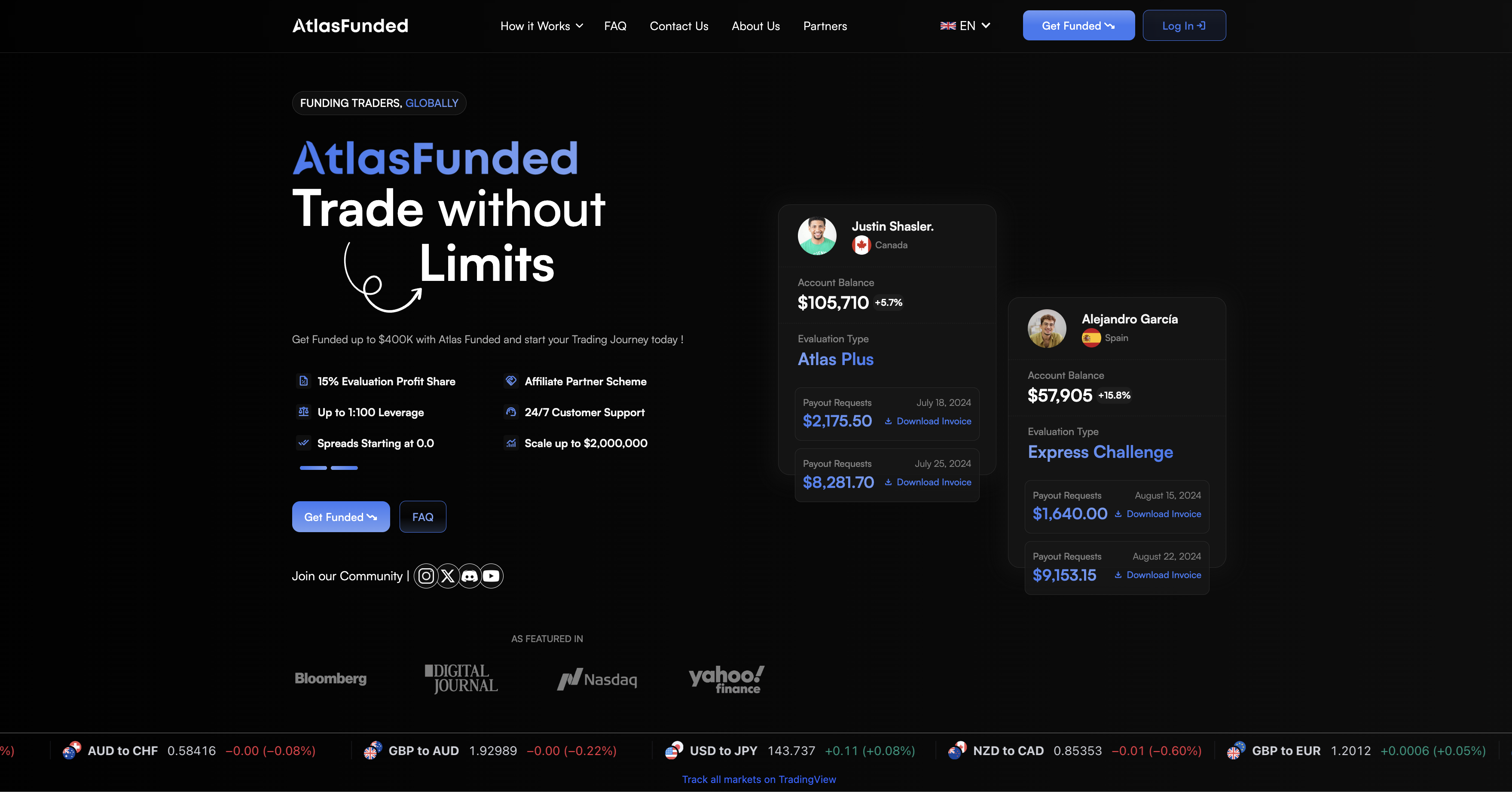Open the YouTube community icon

(491, 576)
